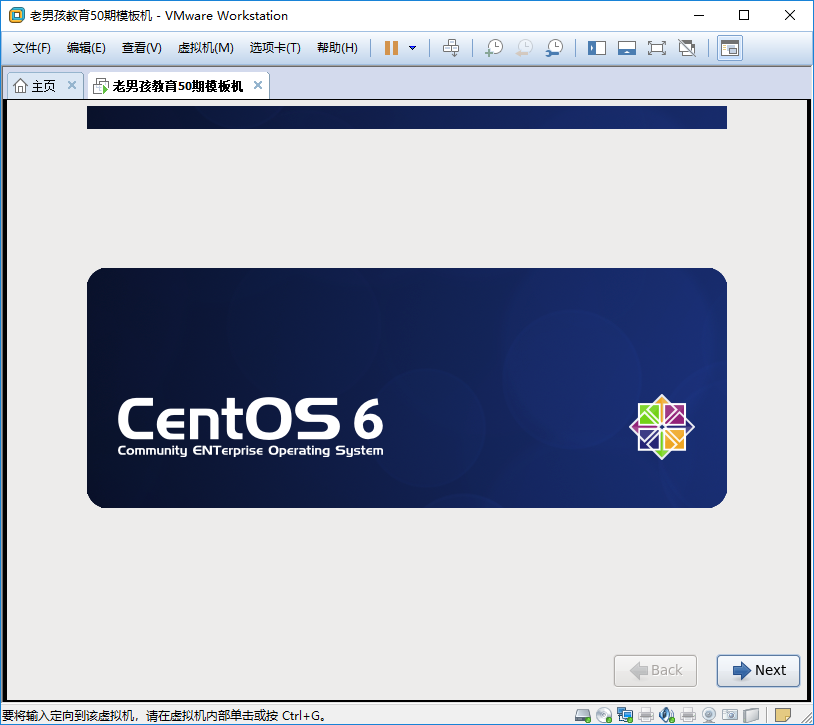814x725 pixels.
Task: Click the sound card status icon
Action: [667, 715]
